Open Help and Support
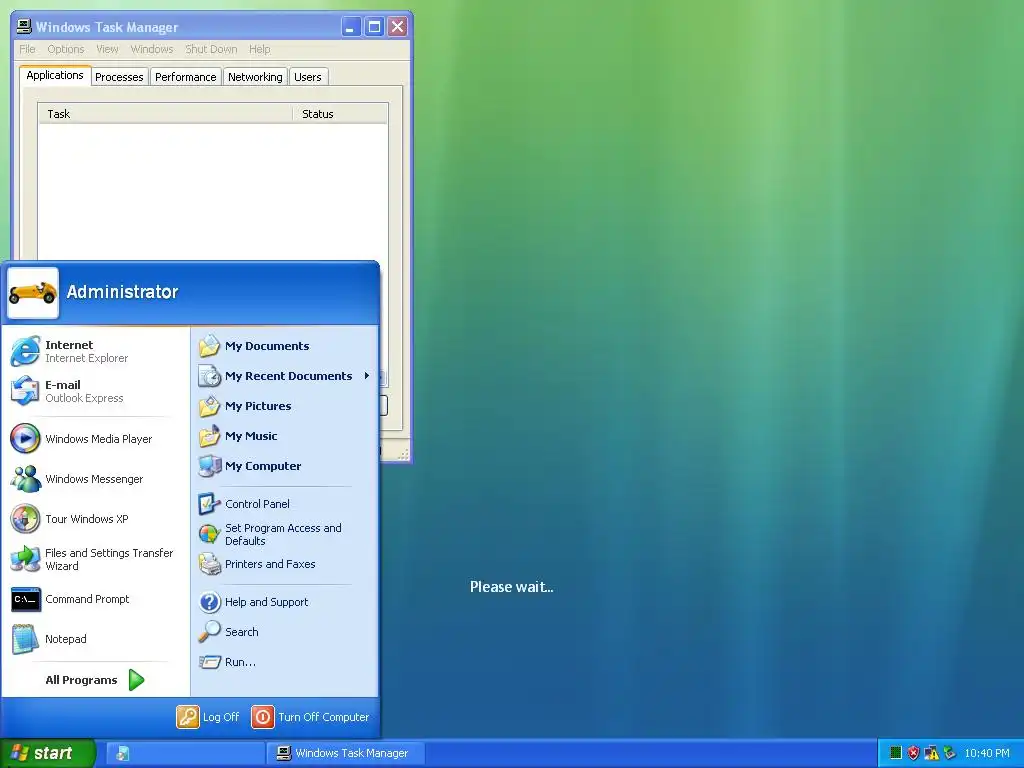The image size is (1024, 768). [x=285, y=602]
